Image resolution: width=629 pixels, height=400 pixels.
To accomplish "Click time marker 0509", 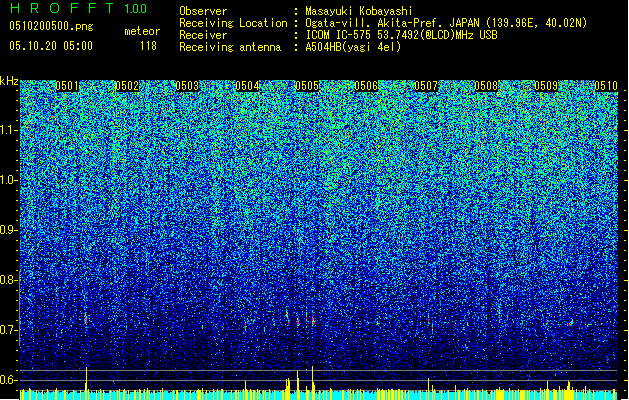I will coord(546,86).
